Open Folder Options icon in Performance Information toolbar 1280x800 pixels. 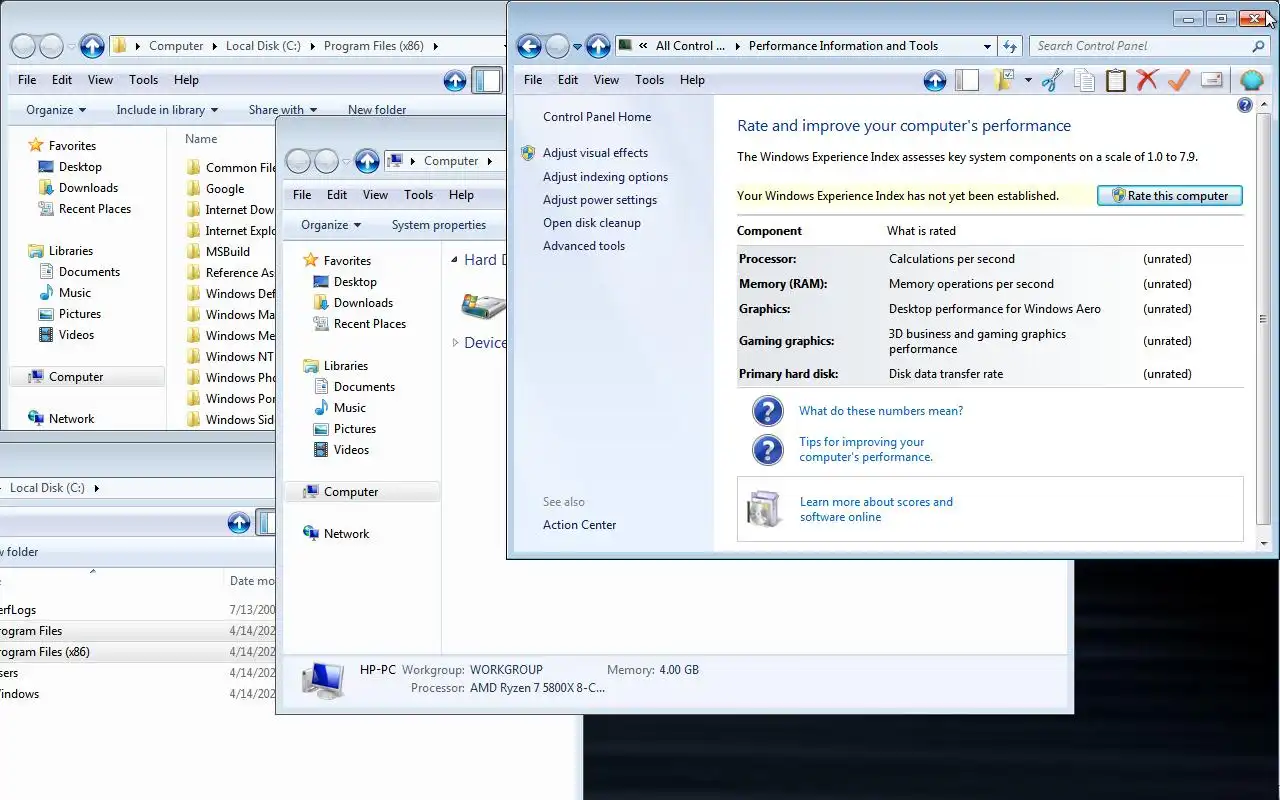(1005, 81)
